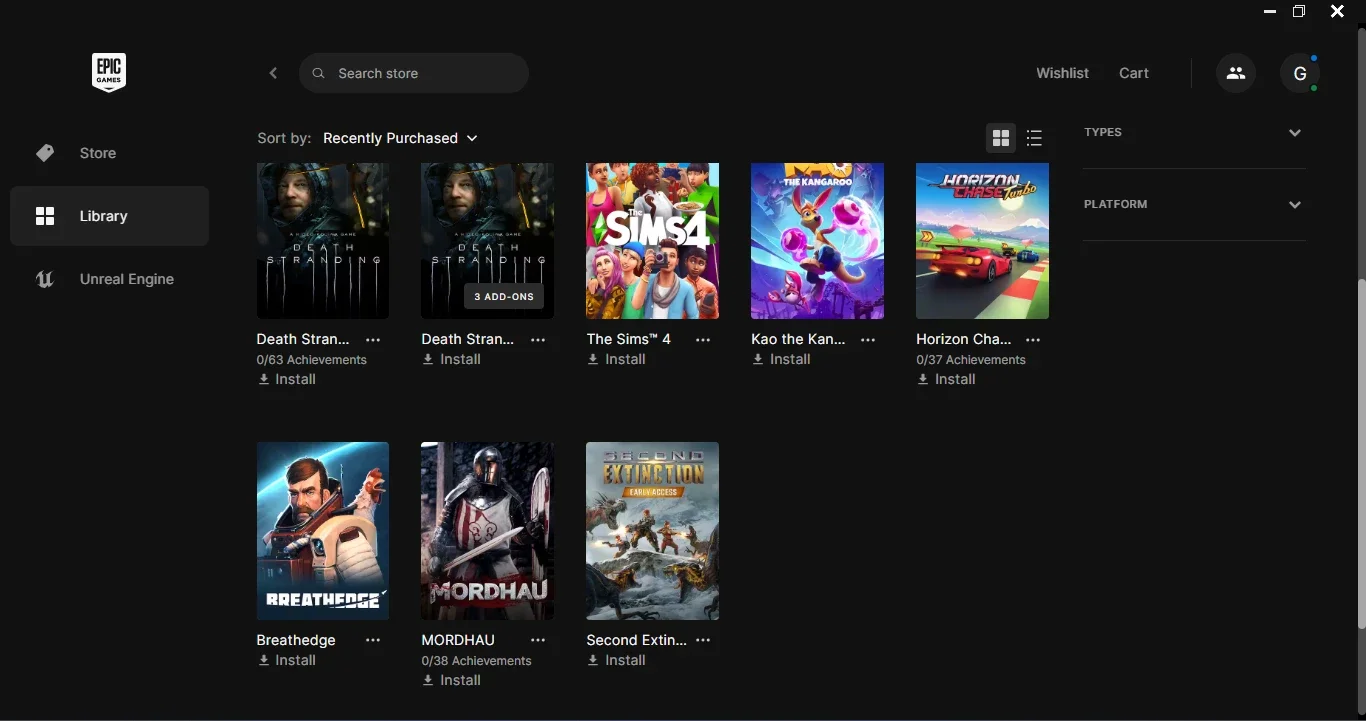Restore down the launcher window
Image resolution: width=1366 pixels, height=721 pixels.
(x=1299, y=12)
